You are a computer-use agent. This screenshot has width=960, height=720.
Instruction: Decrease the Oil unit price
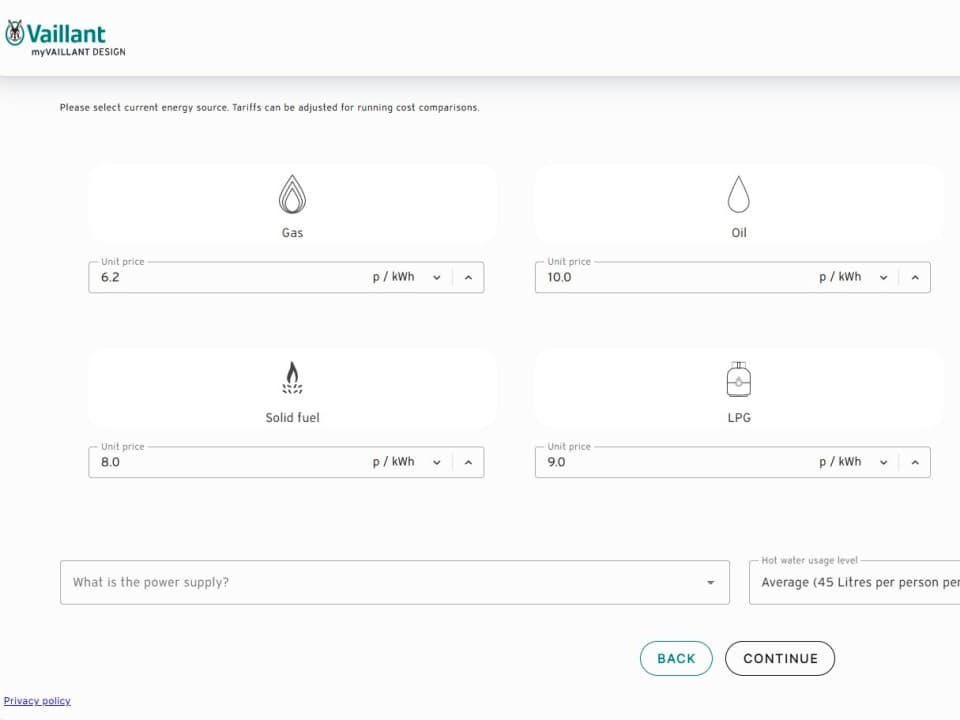tap(883, 277)
